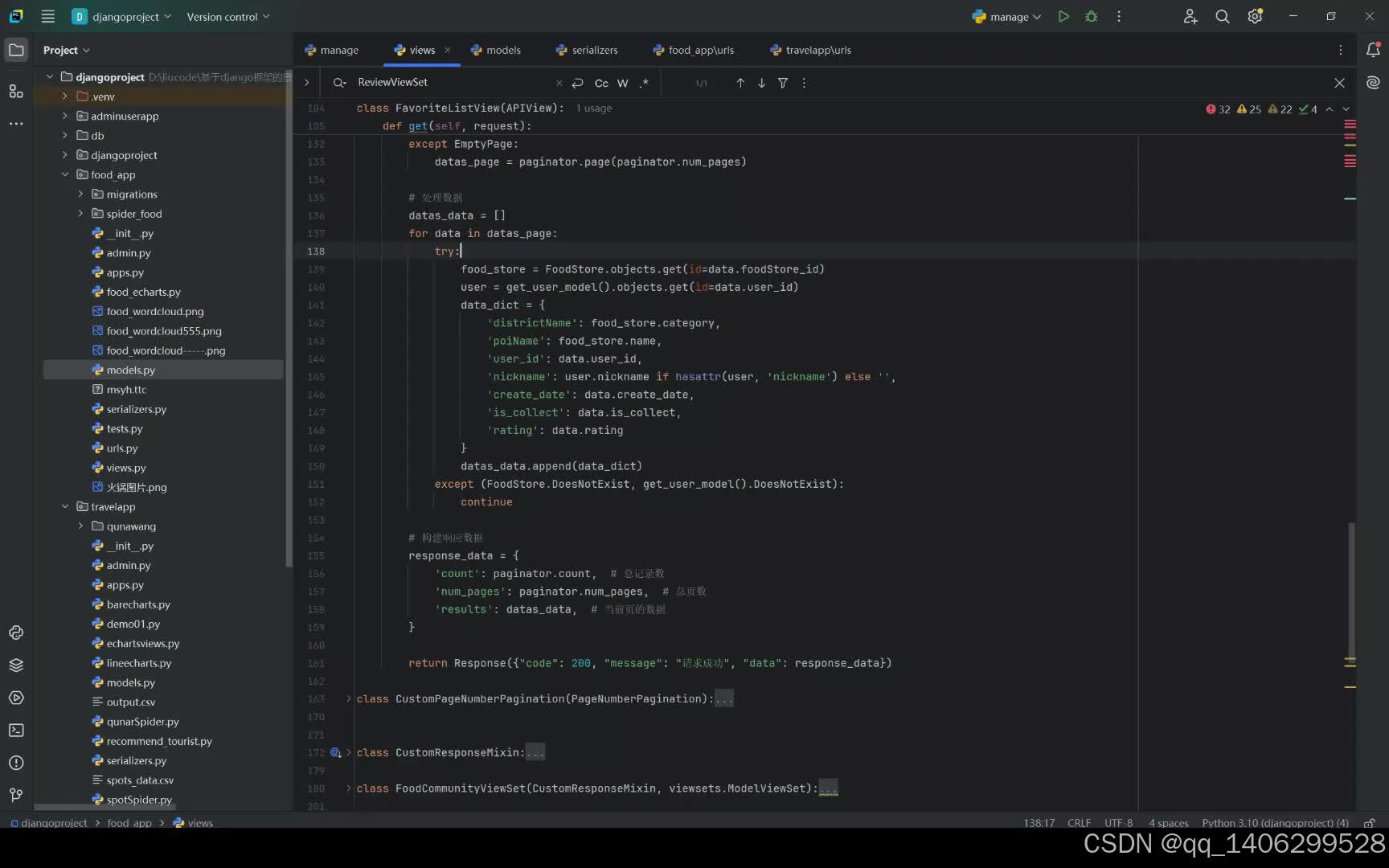Image resolution: width=1389 pixels, height=868 pixels.
Task: Go to the next search occurrence
Action: [761, 83]
